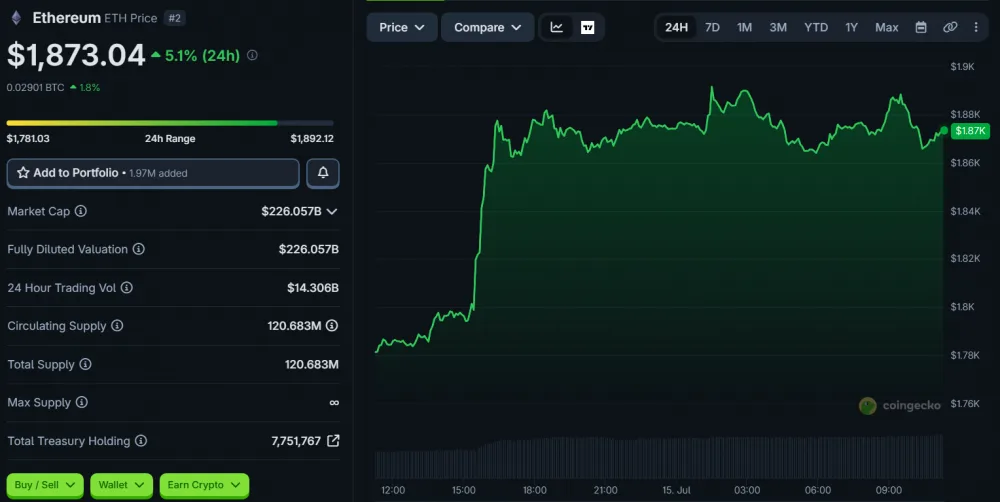Open the Compare dropdown
Viewport: 1000px width, 502px height.
click(488, 27)
